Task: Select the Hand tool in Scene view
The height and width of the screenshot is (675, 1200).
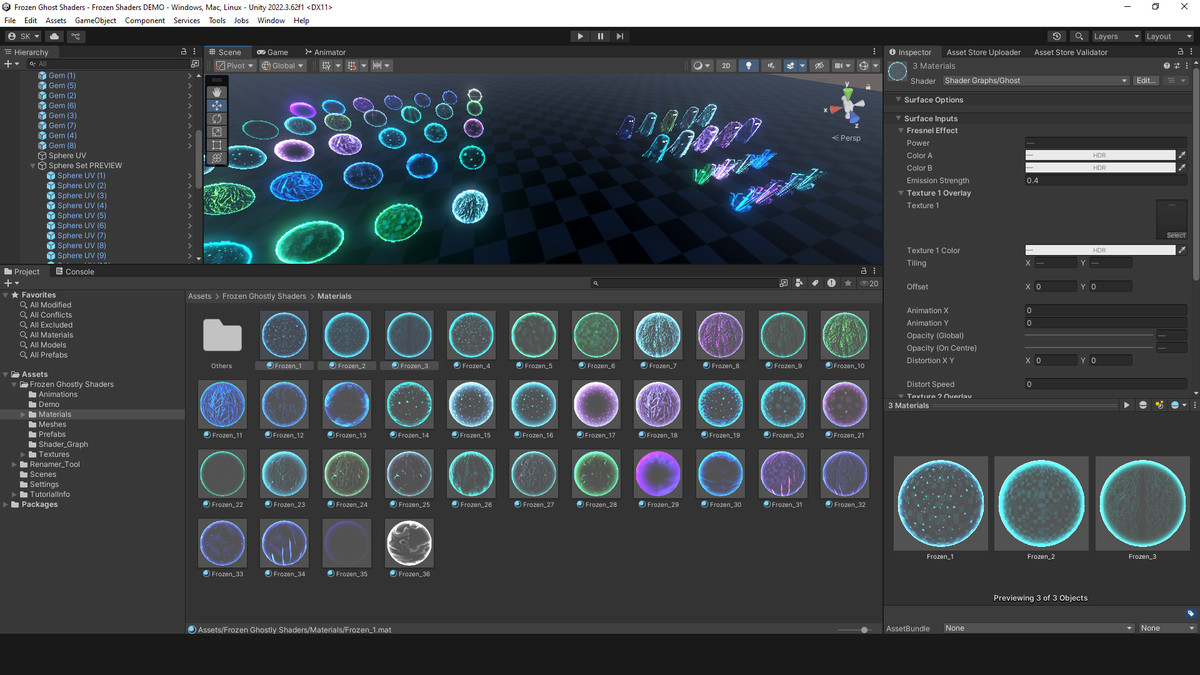Action: coord(217,92)
